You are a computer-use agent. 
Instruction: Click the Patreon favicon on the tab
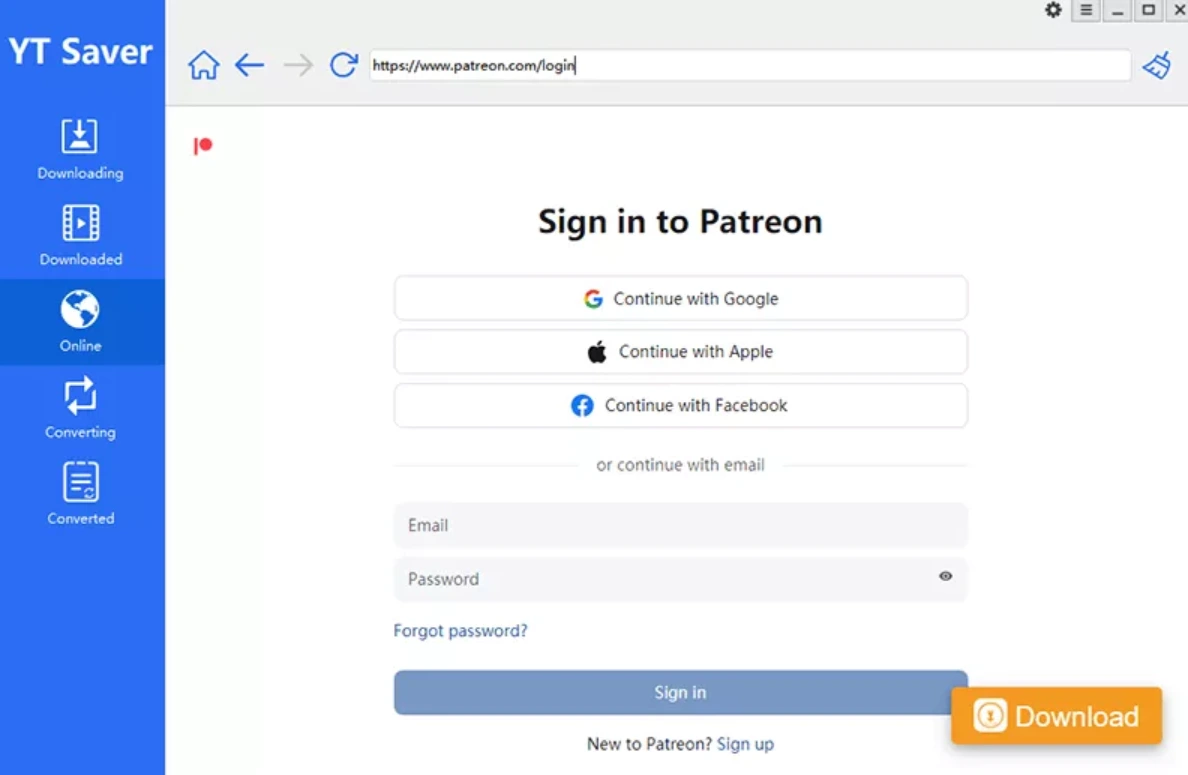click(x=203, y=144)
